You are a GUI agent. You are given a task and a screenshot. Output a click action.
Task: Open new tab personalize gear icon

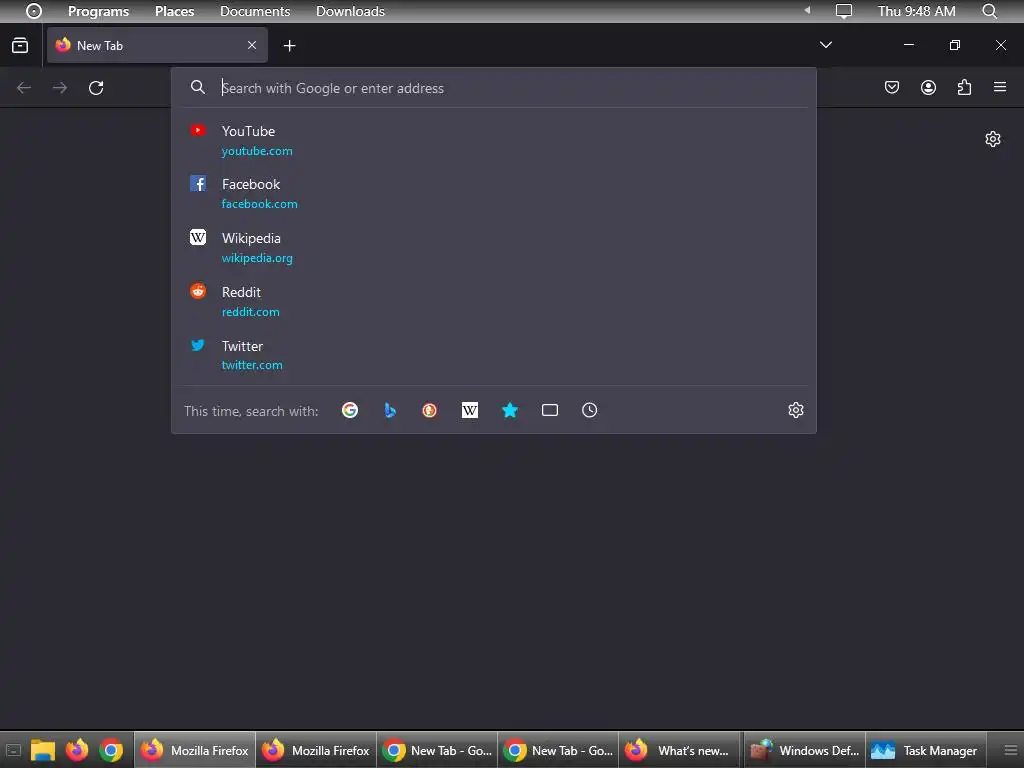point(993,139)
